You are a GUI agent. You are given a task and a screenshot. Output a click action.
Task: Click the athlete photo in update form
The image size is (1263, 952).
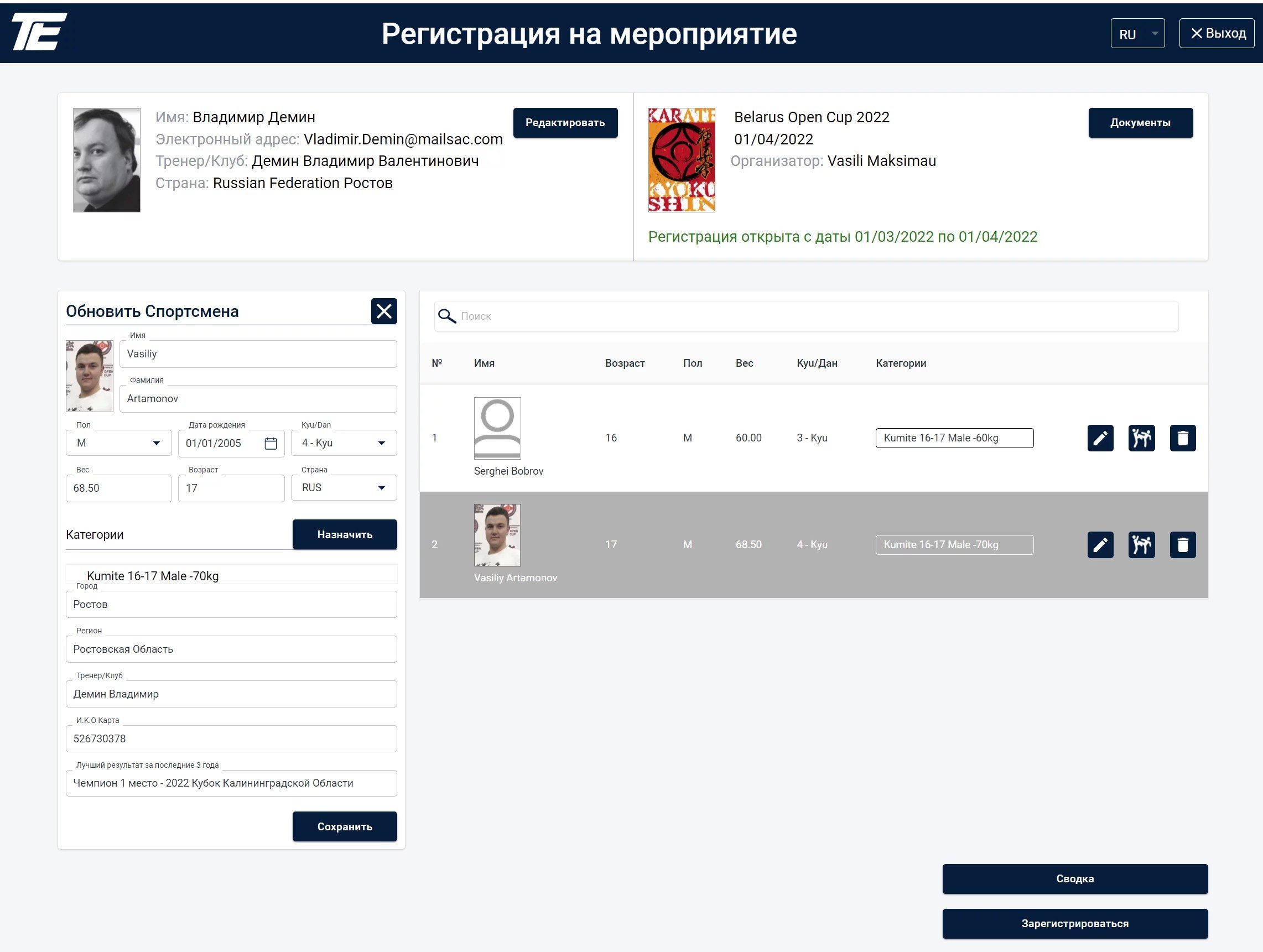click(x=89, y=376)
